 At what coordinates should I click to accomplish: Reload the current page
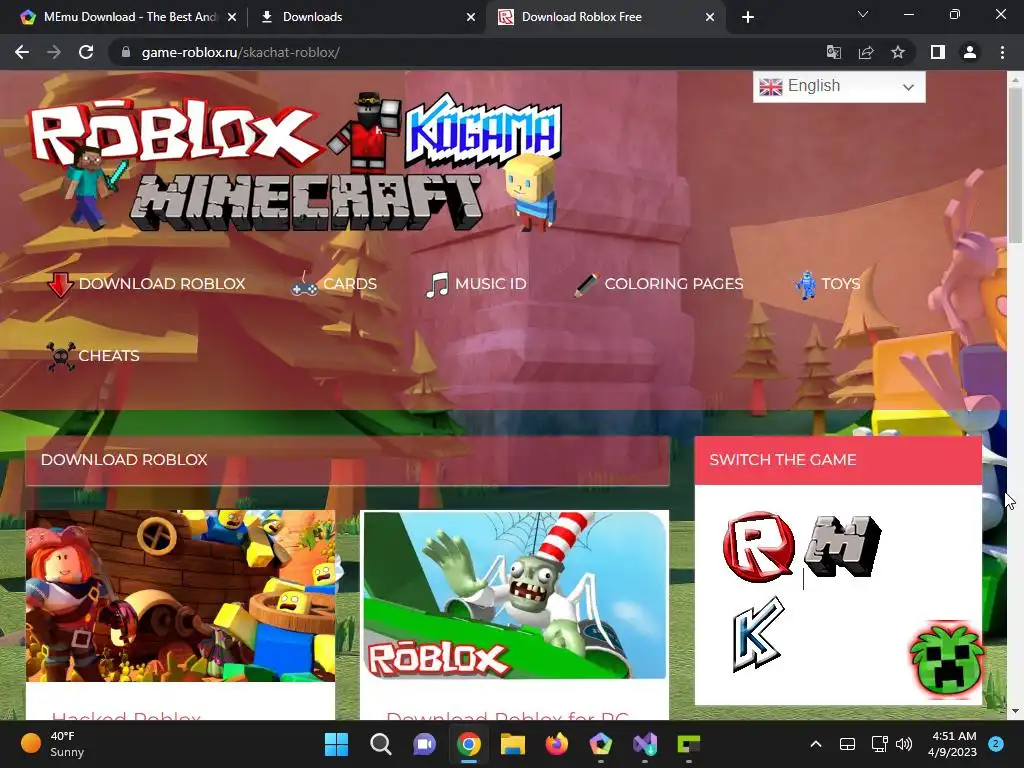pos(86,52)
